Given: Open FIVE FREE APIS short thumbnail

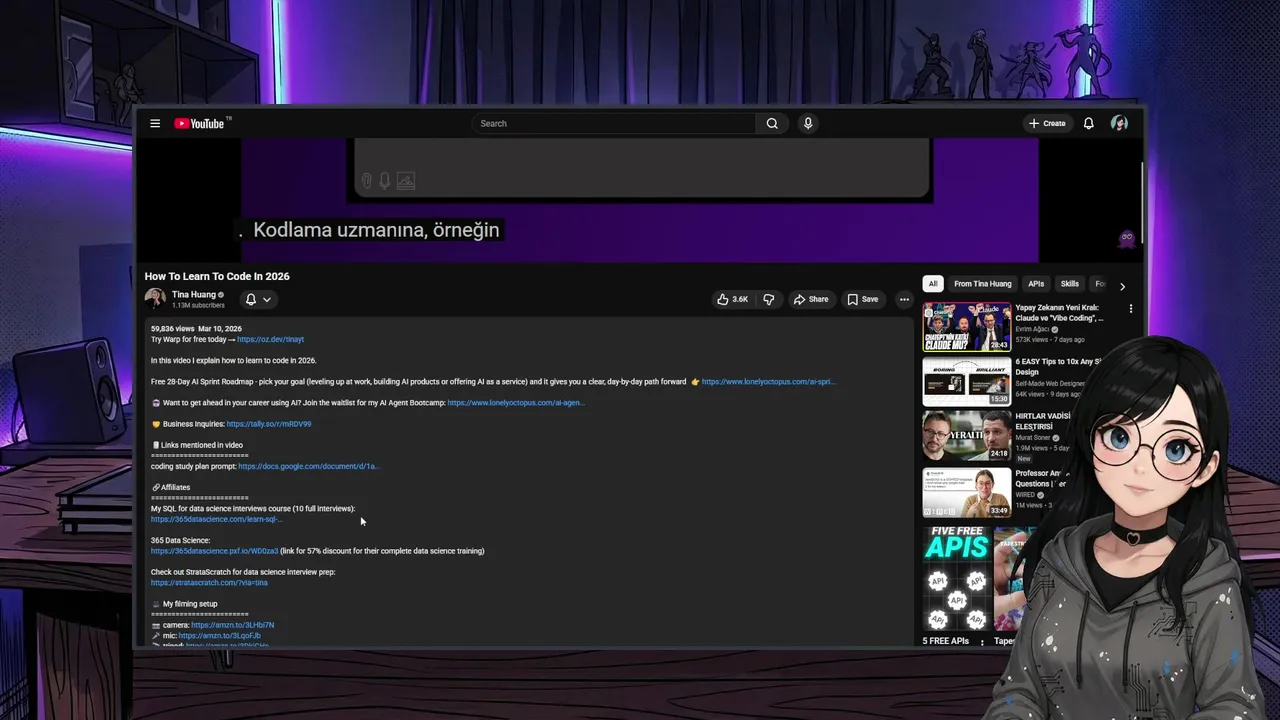Looking at the screenshot, I should click(957, 577).
